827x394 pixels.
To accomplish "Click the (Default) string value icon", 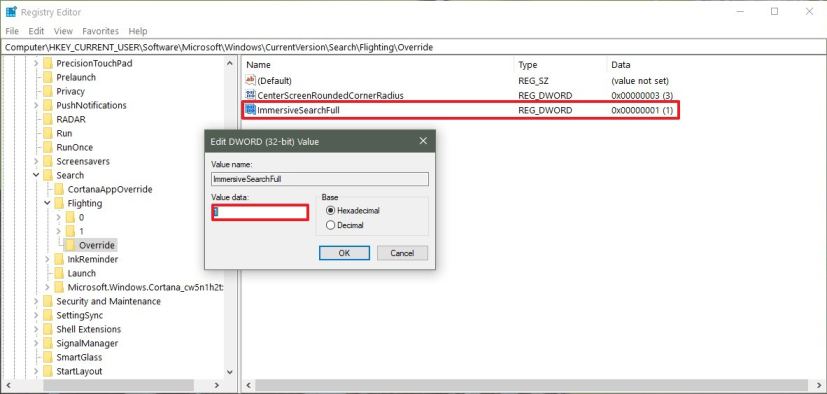I will click(x=251, y=80).
